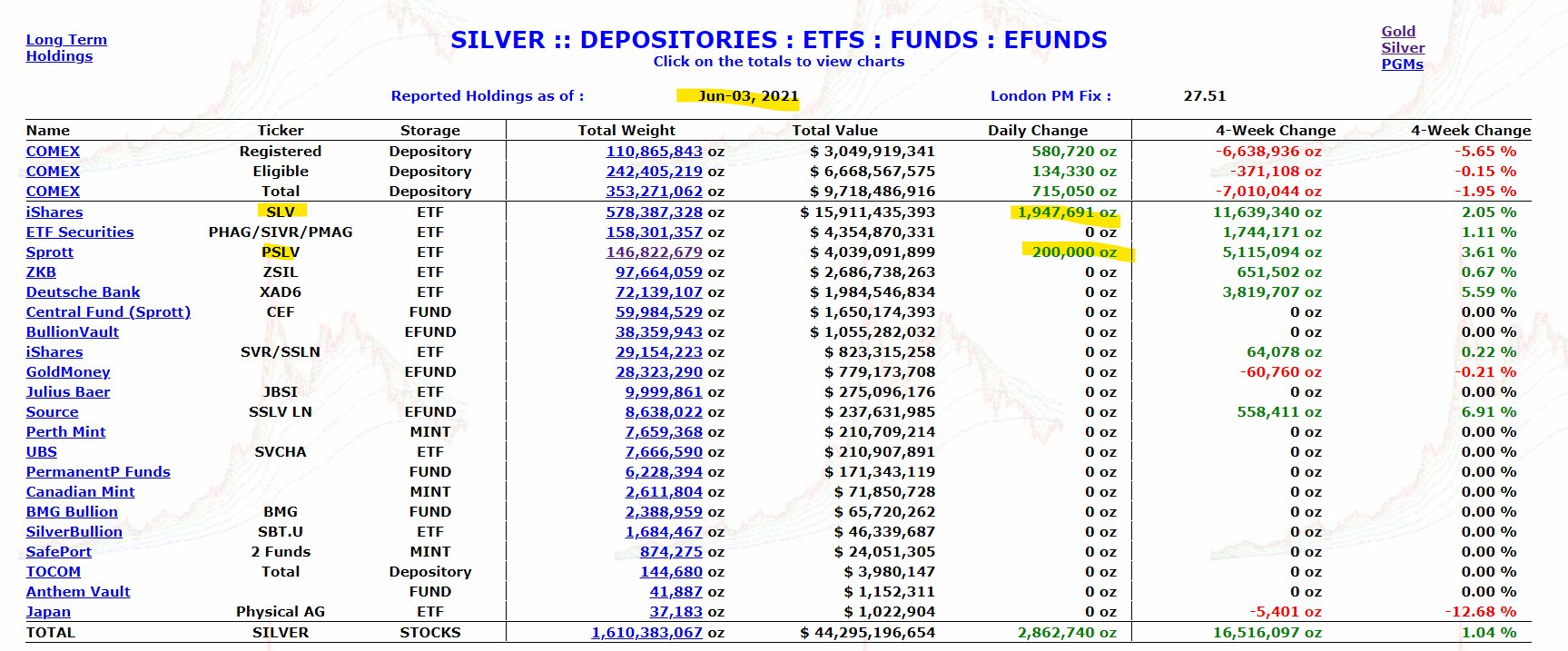Click the iShares SVR/SSLN name link
The width and height of the screenshot is (1568, 651).
tap(54, 351)
